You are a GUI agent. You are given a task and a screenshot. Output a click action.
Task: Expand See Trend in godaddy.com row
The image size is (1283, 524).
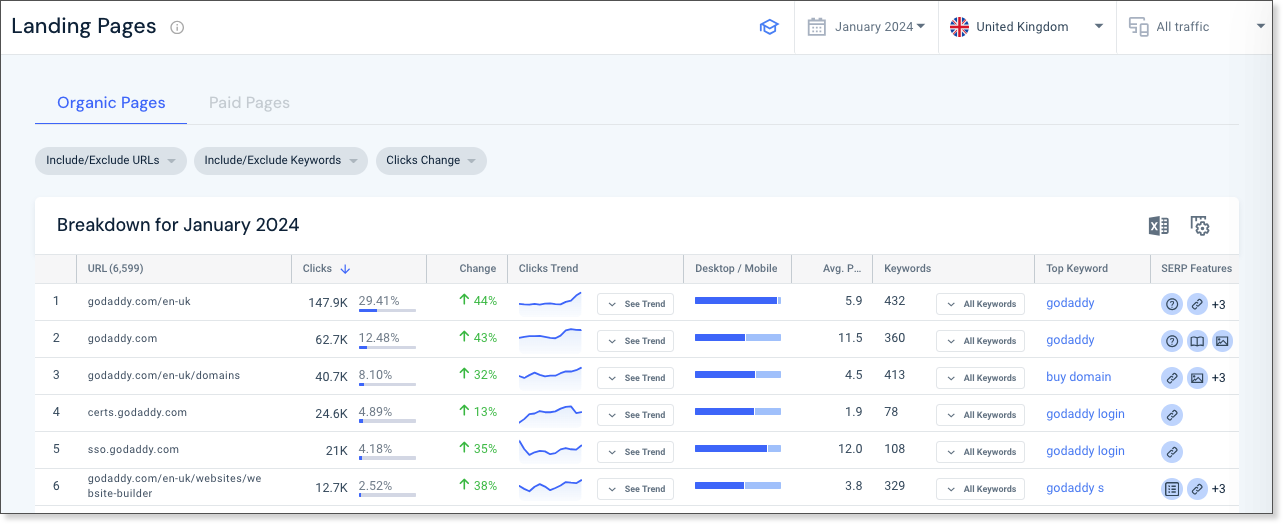click(635, 341)
